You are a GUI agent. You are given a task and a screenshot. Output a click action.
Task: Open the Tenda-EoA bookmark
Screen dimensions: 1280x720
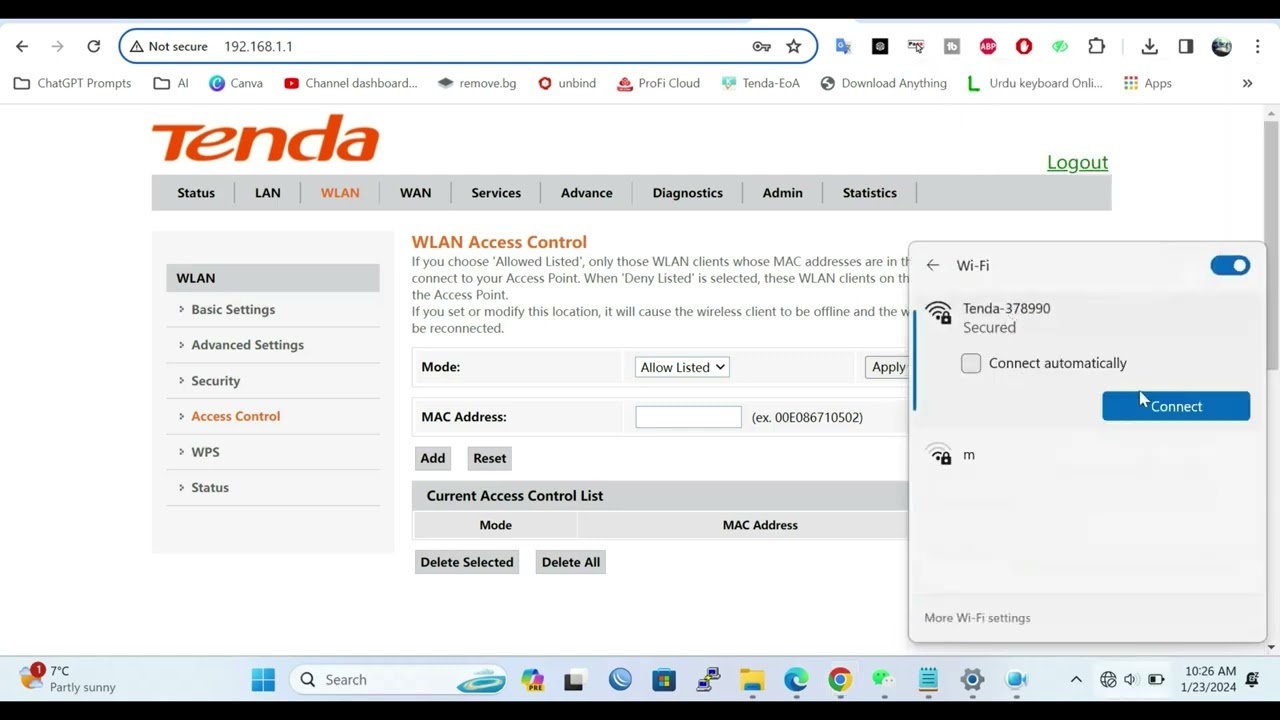pos(760,83)
